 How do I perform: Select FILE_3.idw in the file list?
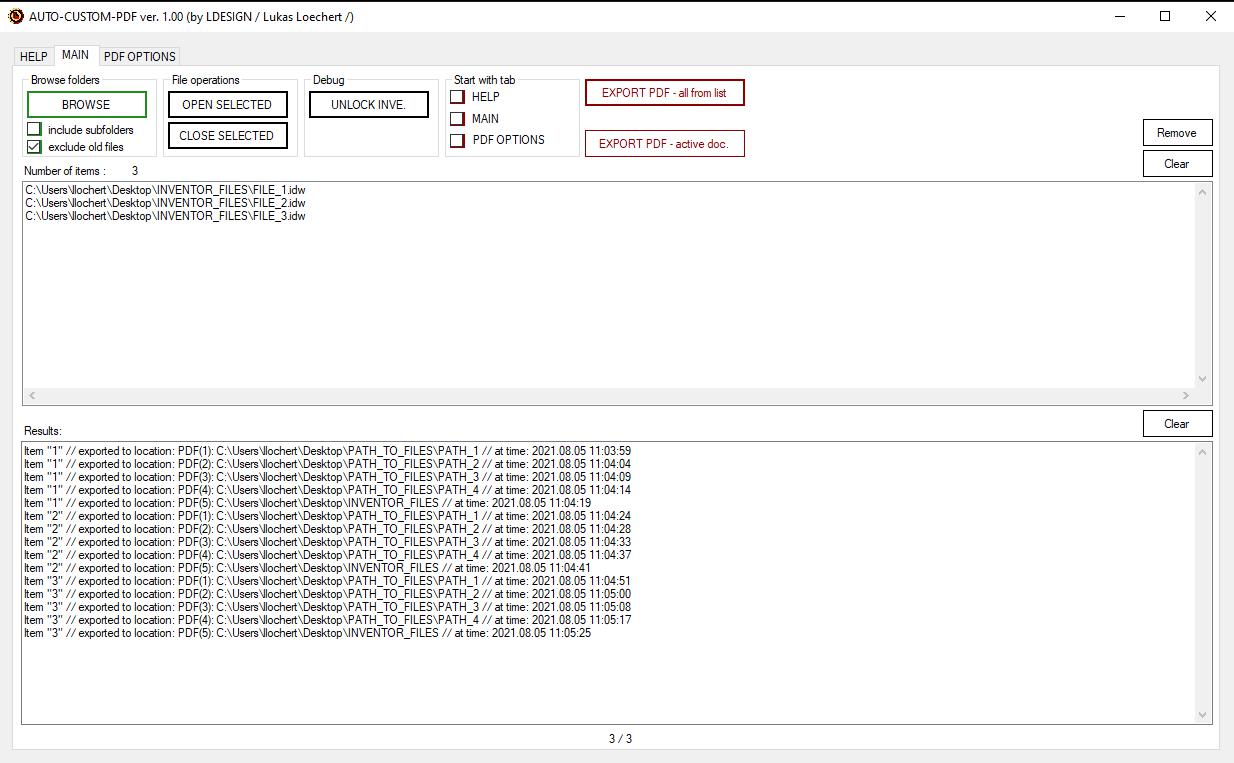(x=165, y=216)
